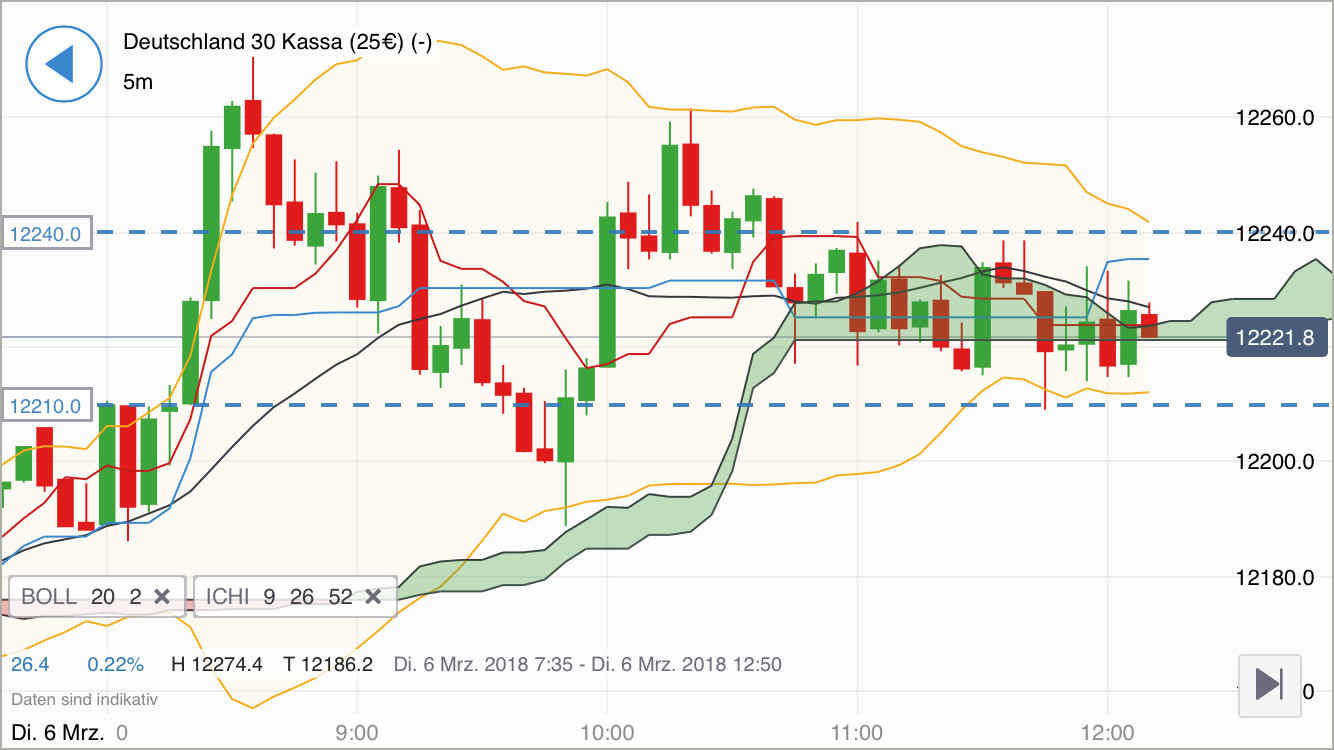Select the 12260.0 price axis label
Viewport: 1334px width, 750px height.
click(1275, 118)
